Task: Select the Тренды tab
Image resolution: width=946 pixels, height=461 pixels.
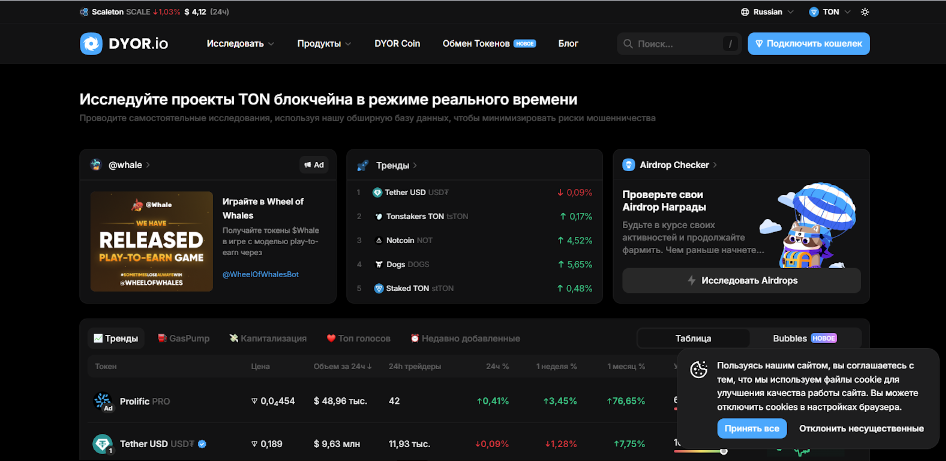Action: click(x=116, y=339)
